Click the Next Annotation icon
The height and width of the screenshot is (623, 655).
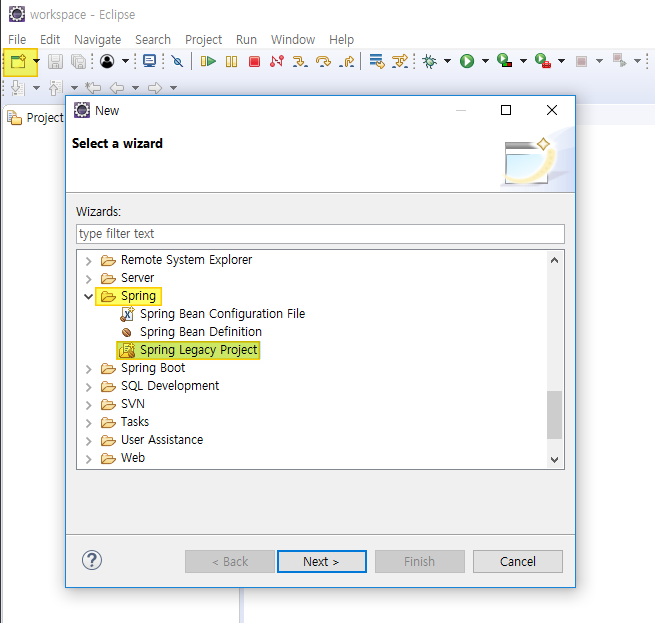tap(18, 88)
